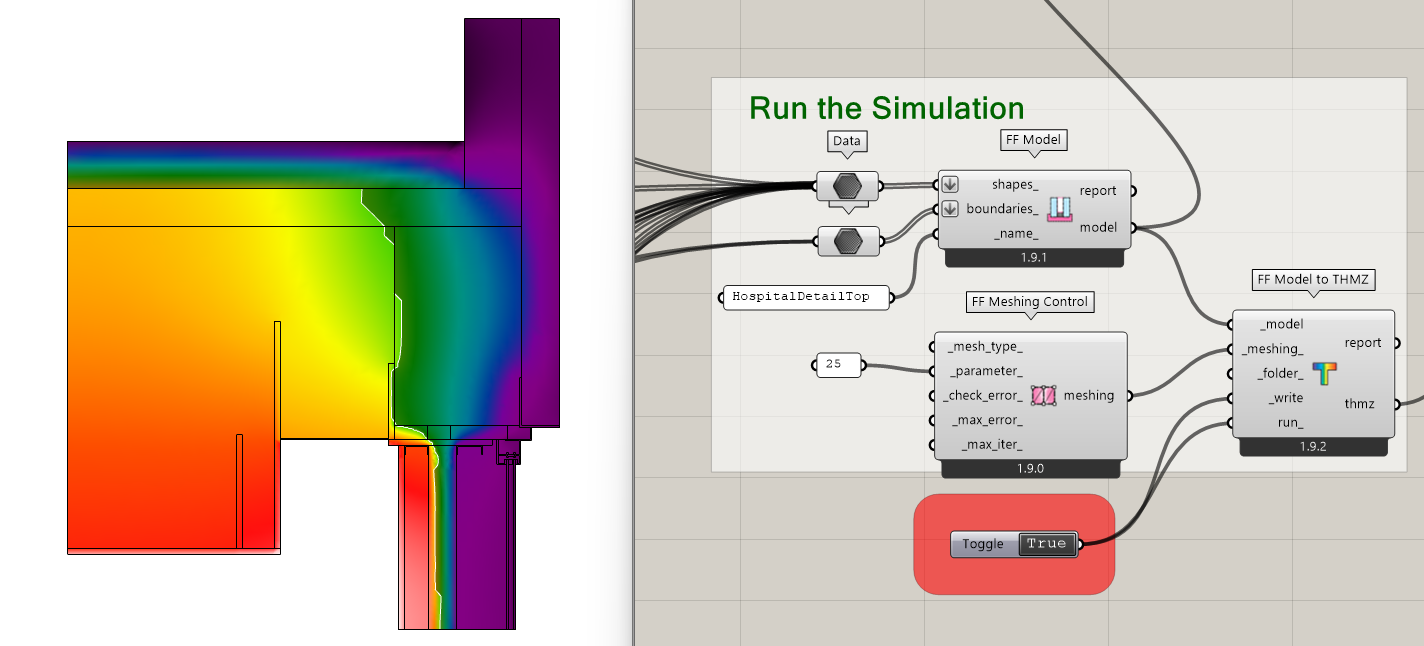
Task: Select the lower hexagon data component
Action: tap(847, 241)
